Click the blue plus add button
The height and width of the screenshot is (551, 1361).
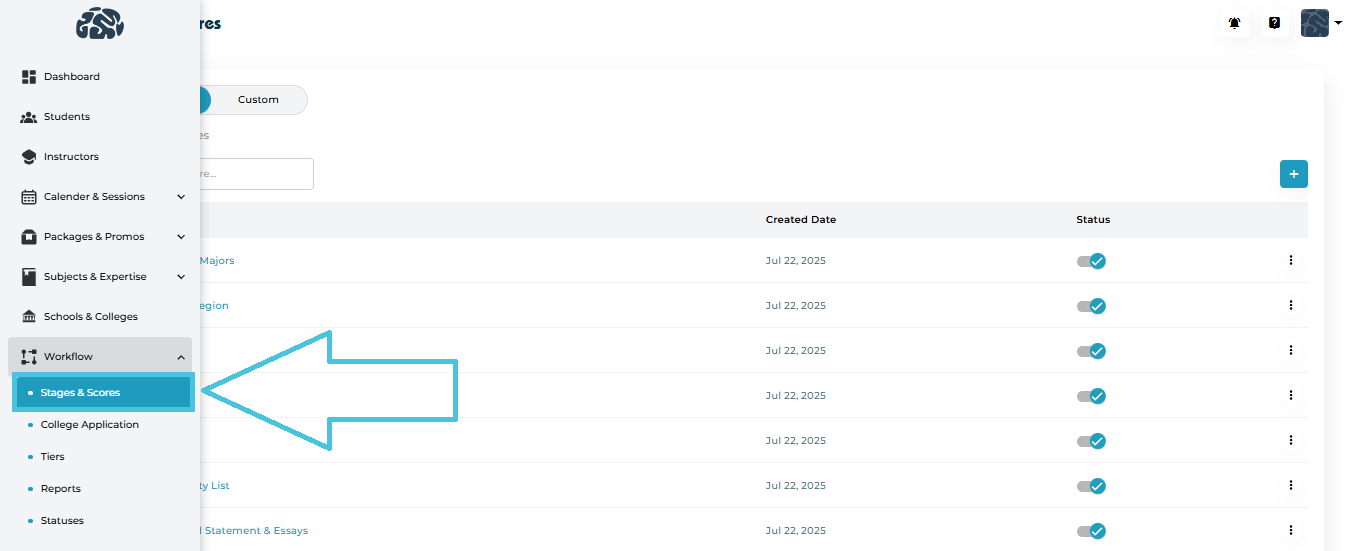point(1293,174)
